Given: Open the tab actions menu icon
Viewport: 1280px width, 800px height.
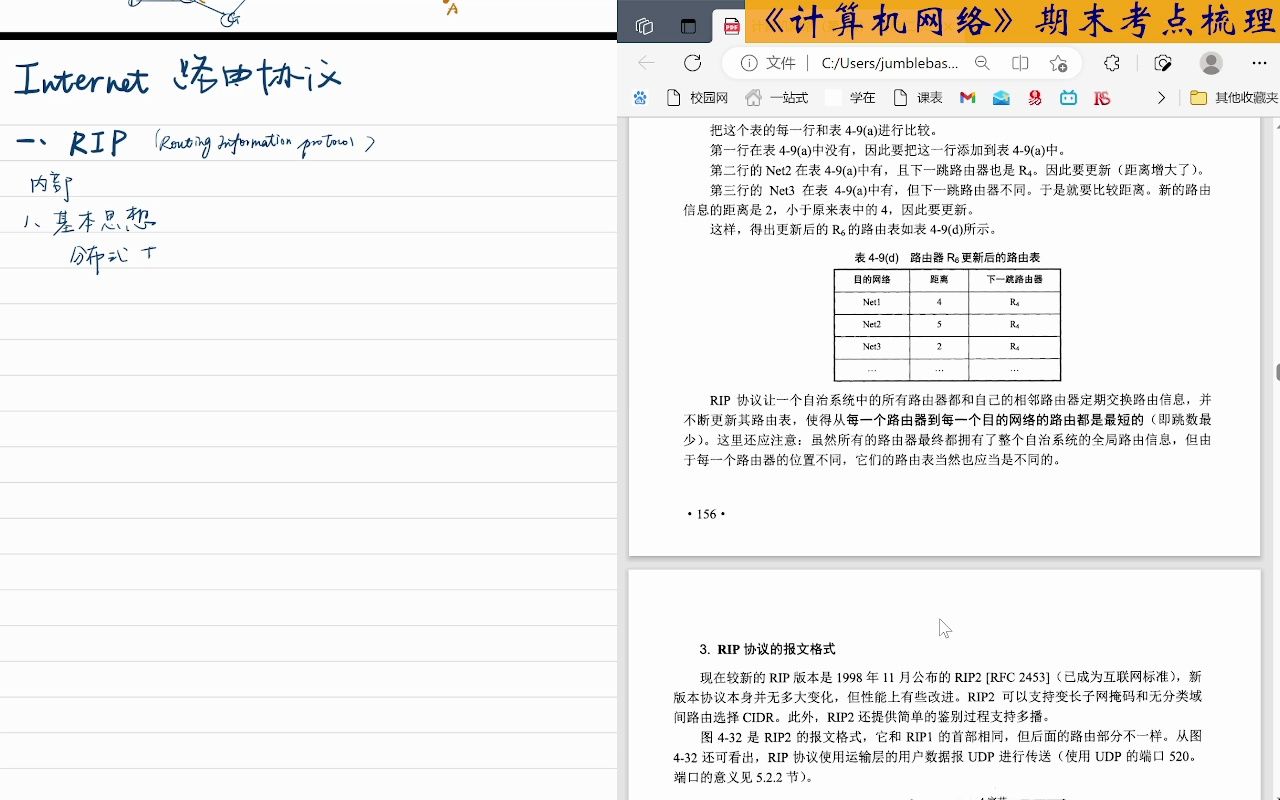Looking at the screenshot, I should click(x=688, y=27).
